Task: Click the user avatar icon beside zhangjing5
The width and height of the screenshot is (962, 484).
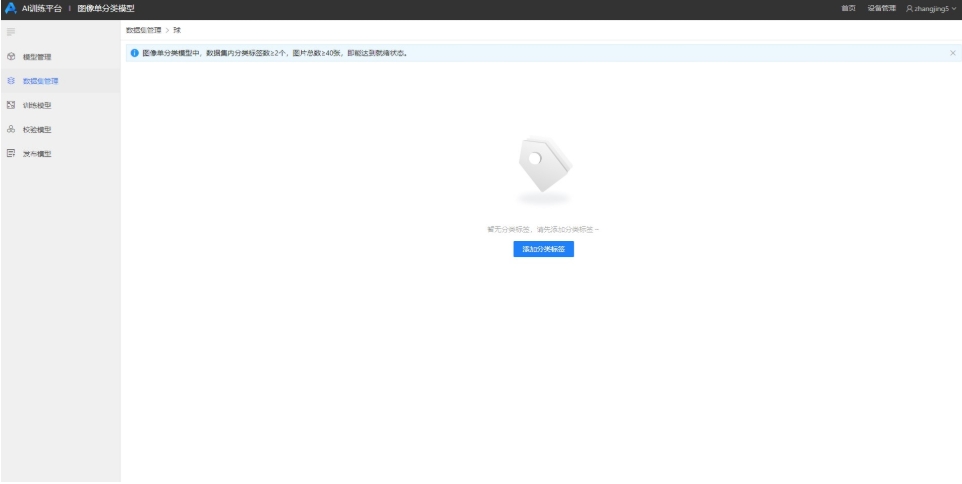Action: [909, 8]
